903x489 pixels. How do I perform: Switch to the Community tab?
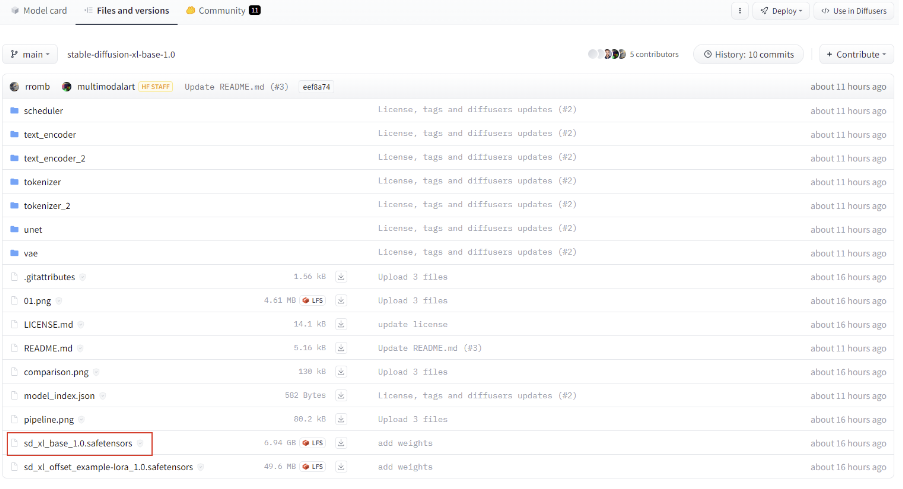point(222,11)
